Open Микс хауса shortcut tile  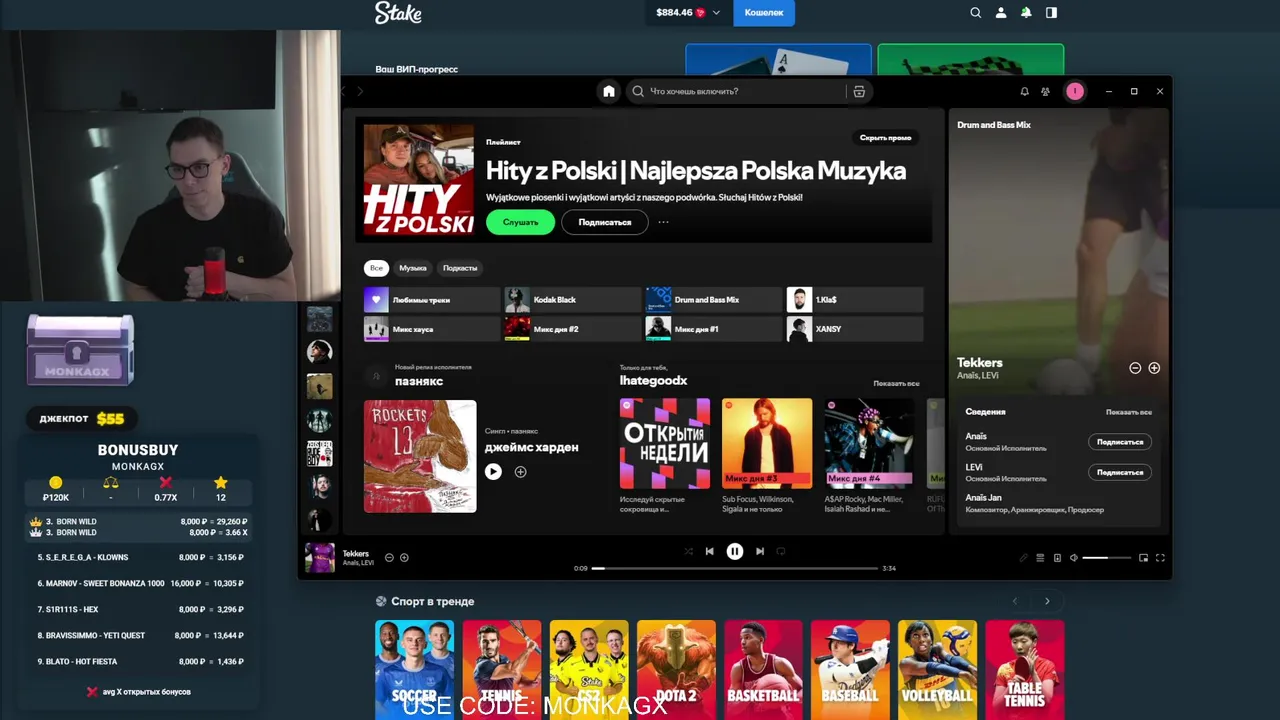[432, 329]
